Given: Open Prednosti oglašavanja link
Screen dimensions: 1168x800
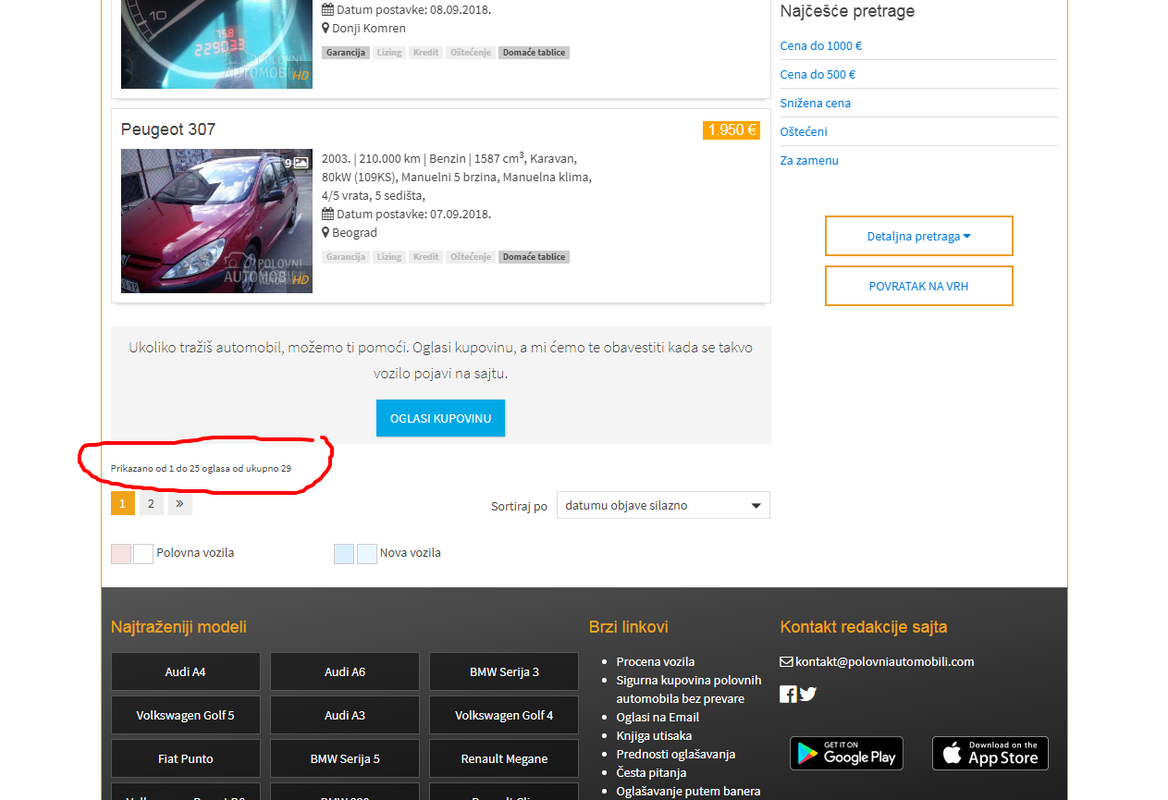Looking at the screenshot, I should pos(676,755).
